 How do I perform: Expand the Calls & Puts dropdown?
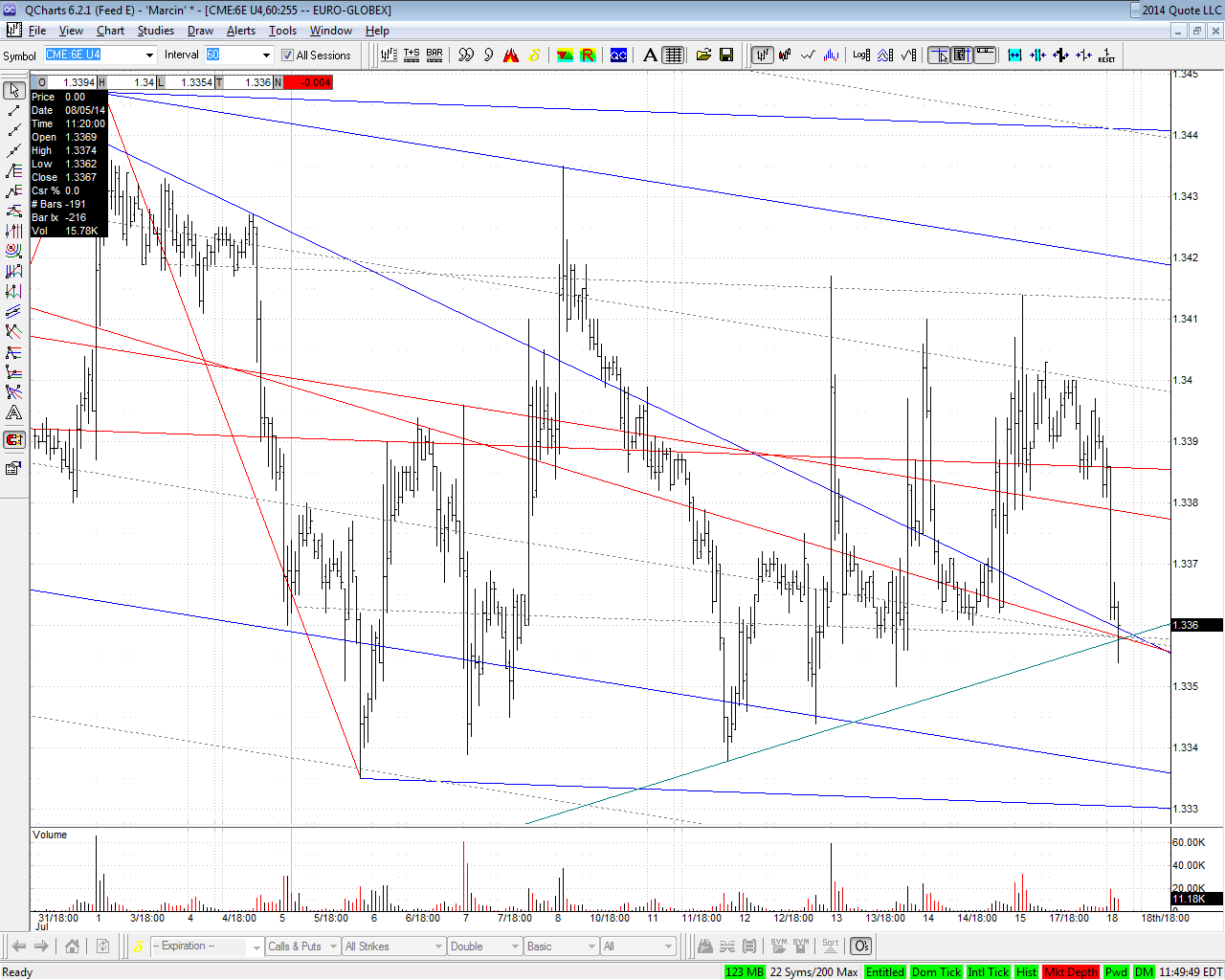pos(333,947)
